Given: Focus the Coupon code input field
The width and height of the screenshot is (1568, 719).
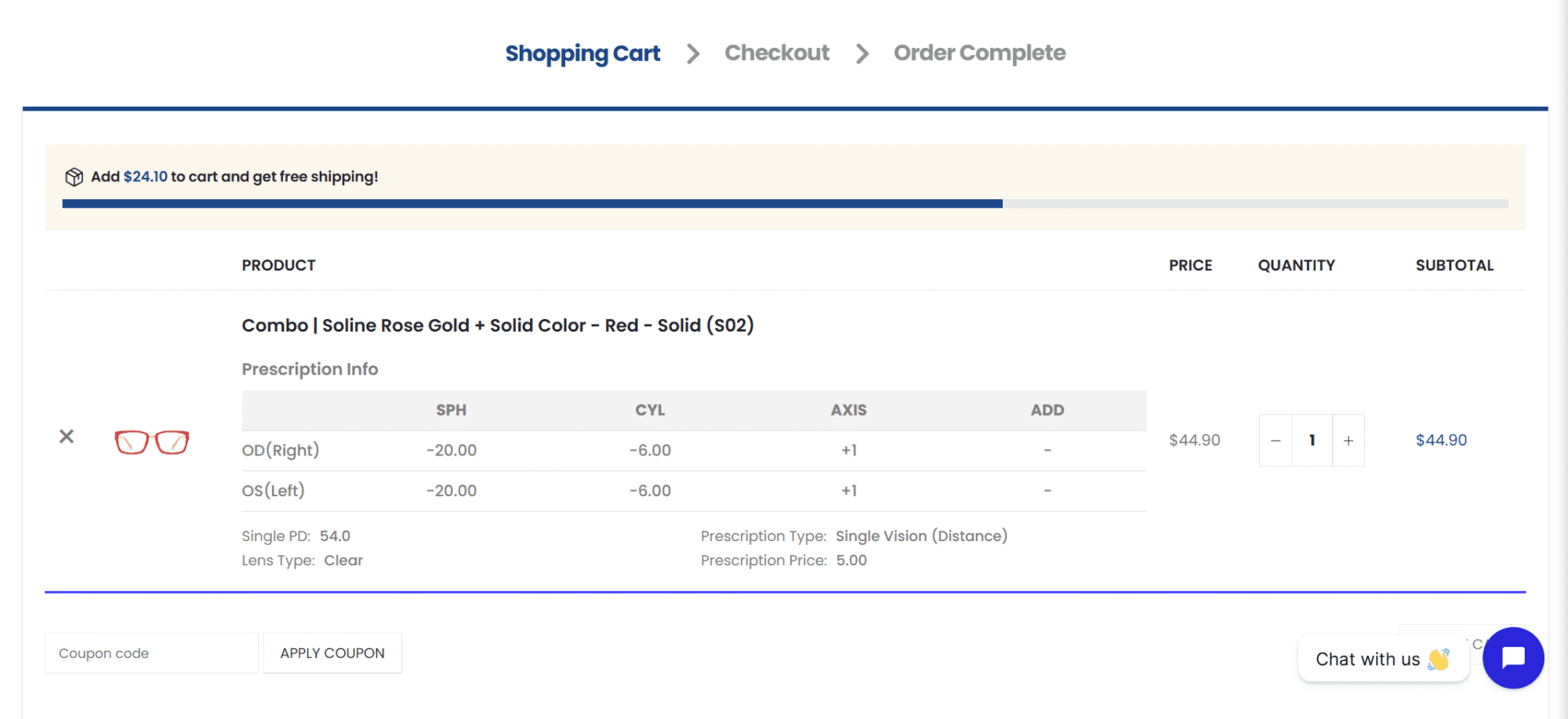Looking at the screenshot, I should coord(151,653).
